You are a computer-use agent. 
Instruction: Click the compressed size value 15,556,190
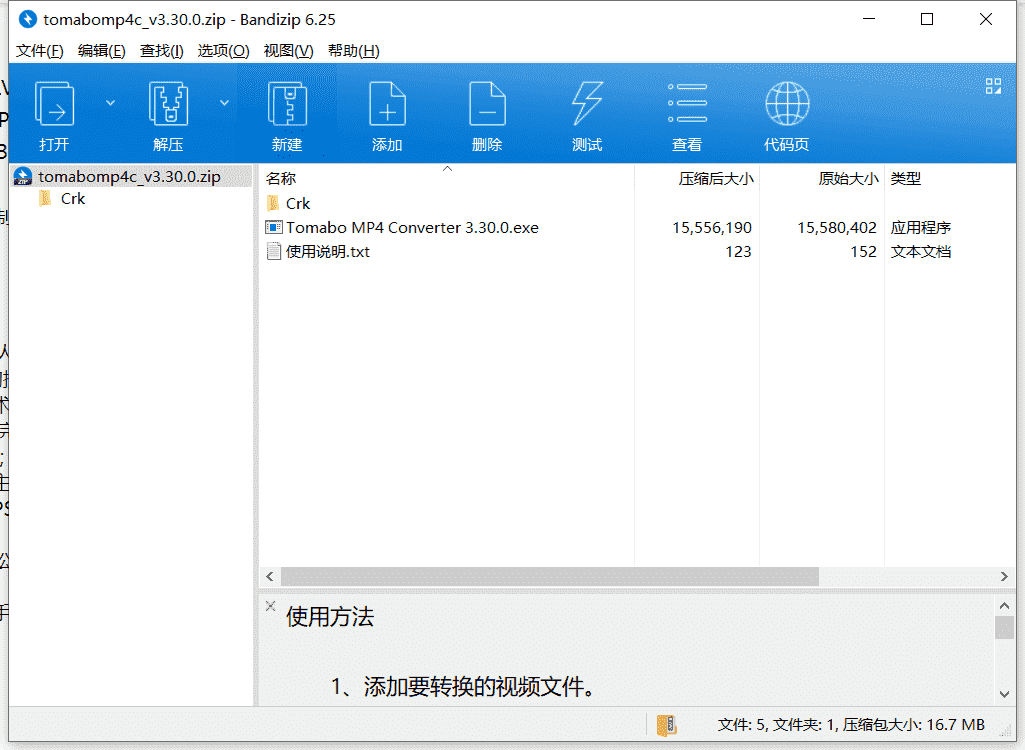coord(712,228)
